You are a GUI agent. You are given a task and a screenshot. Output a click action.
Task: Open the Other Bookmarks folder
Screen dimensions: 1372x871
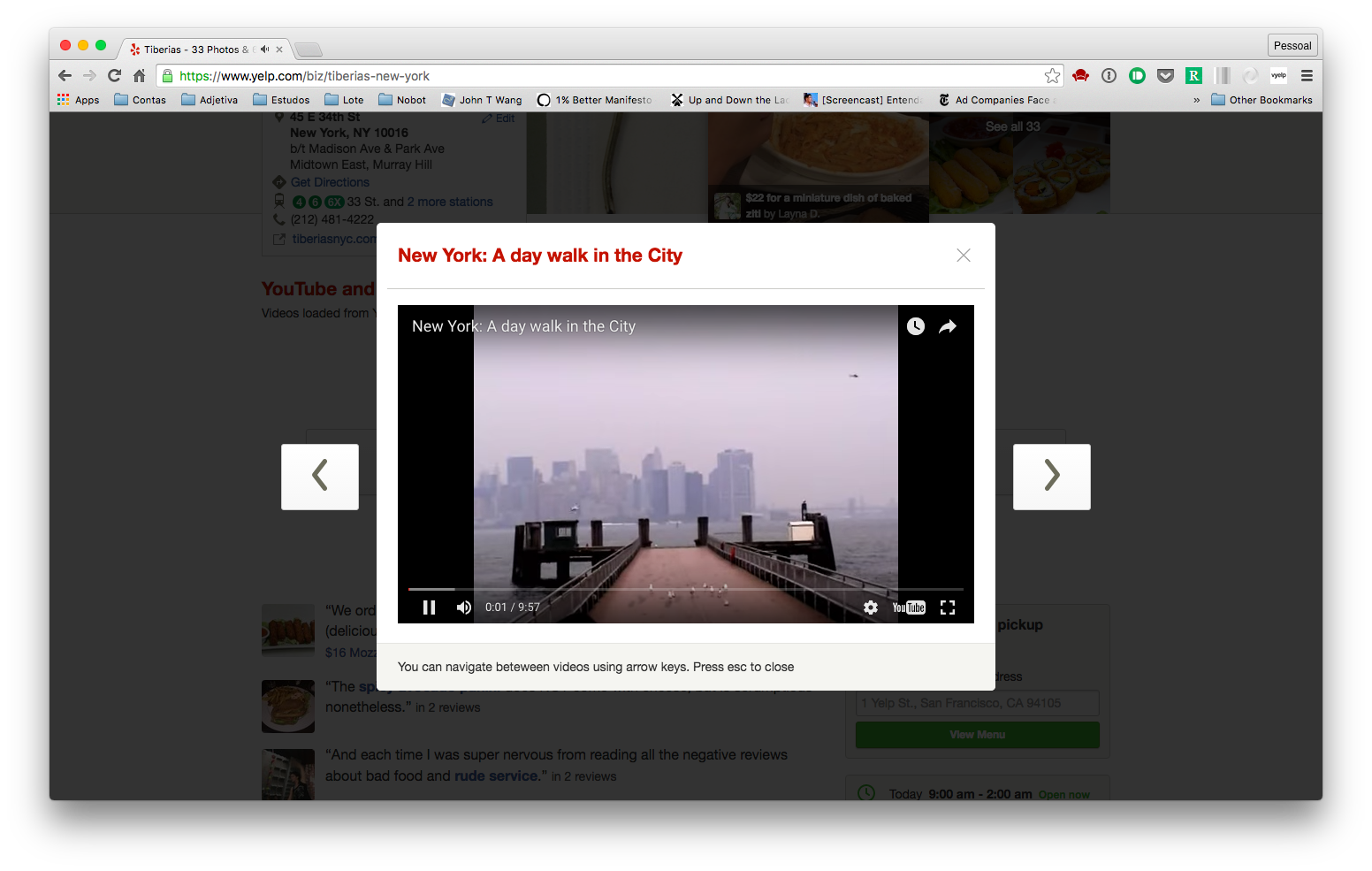1261,100
